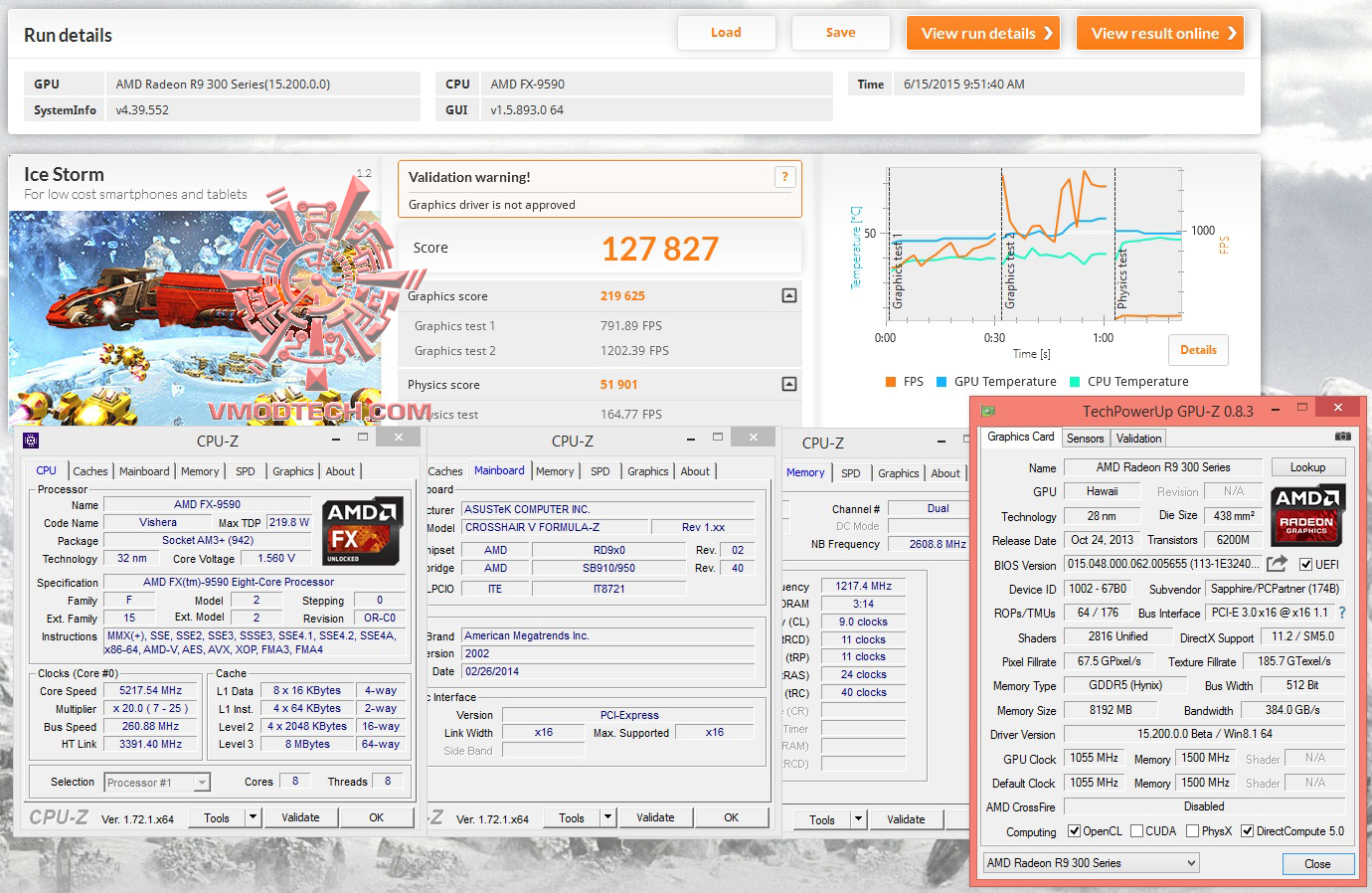1372x893 pixels.
Task: Maximize the CPU-Z Mainboard window
Action: (x=718, y=438)
